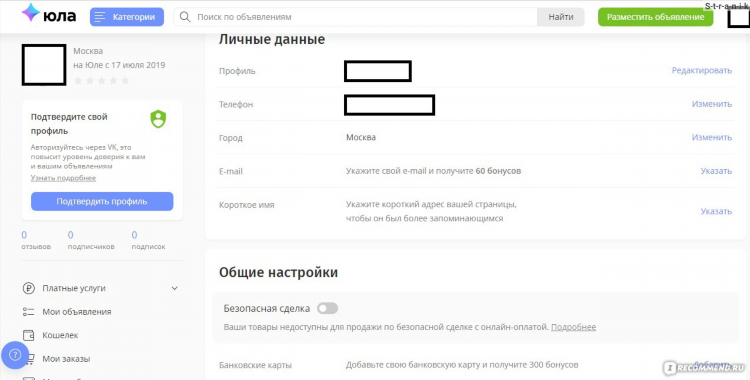The height and width of the screenshot is (380, 750).
Task: Click 'на Юле с 17 июля 2019' text
Action: (x=119, y=65)
